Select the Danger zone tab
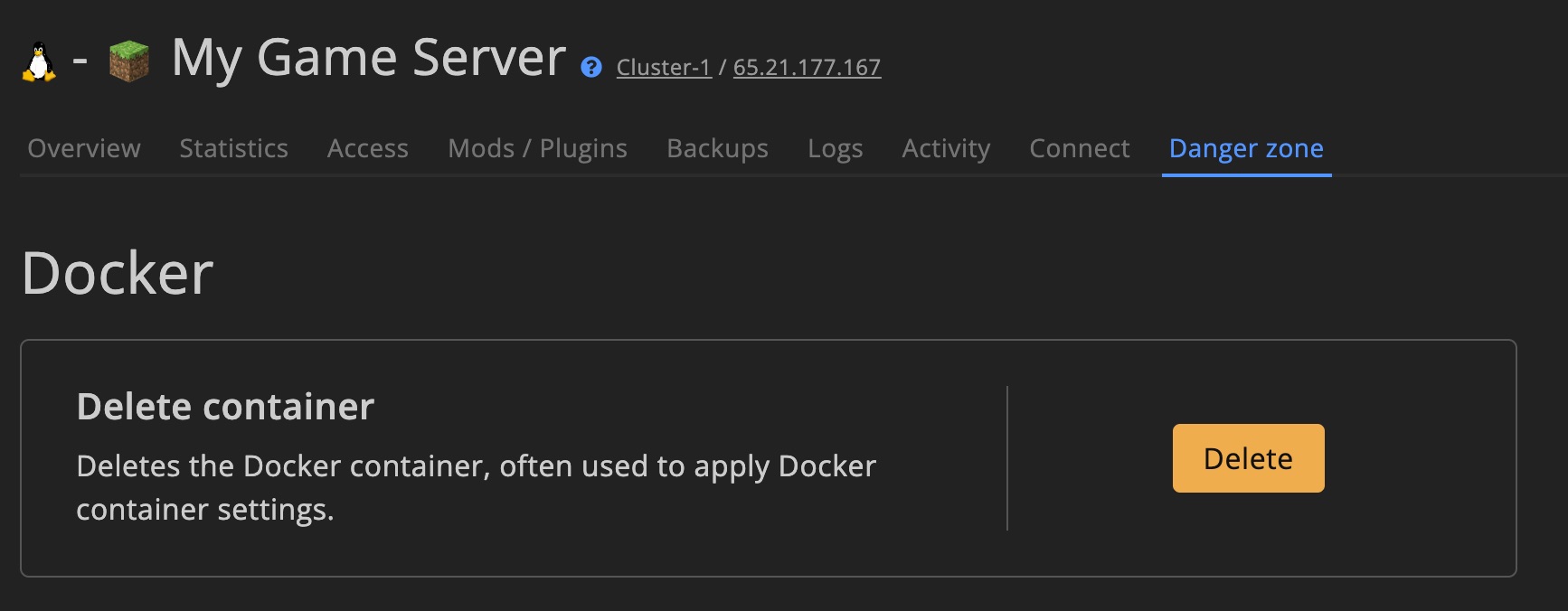The image size is (1568, 611). tap(1246, 147)
